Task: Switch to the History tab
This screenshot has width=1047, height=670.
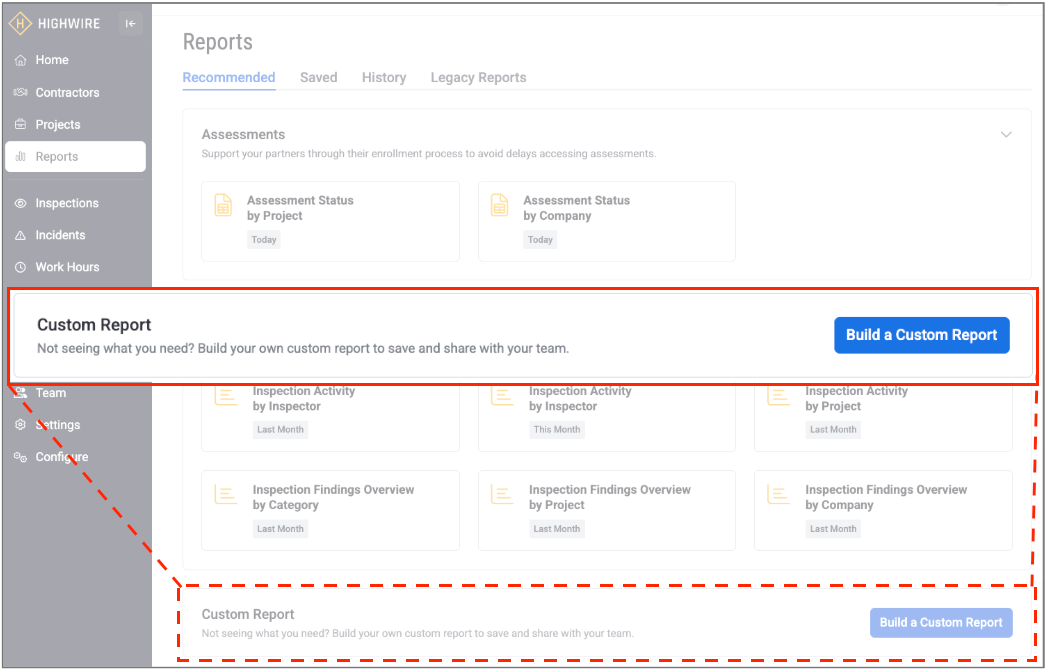Action: point(384,77)
